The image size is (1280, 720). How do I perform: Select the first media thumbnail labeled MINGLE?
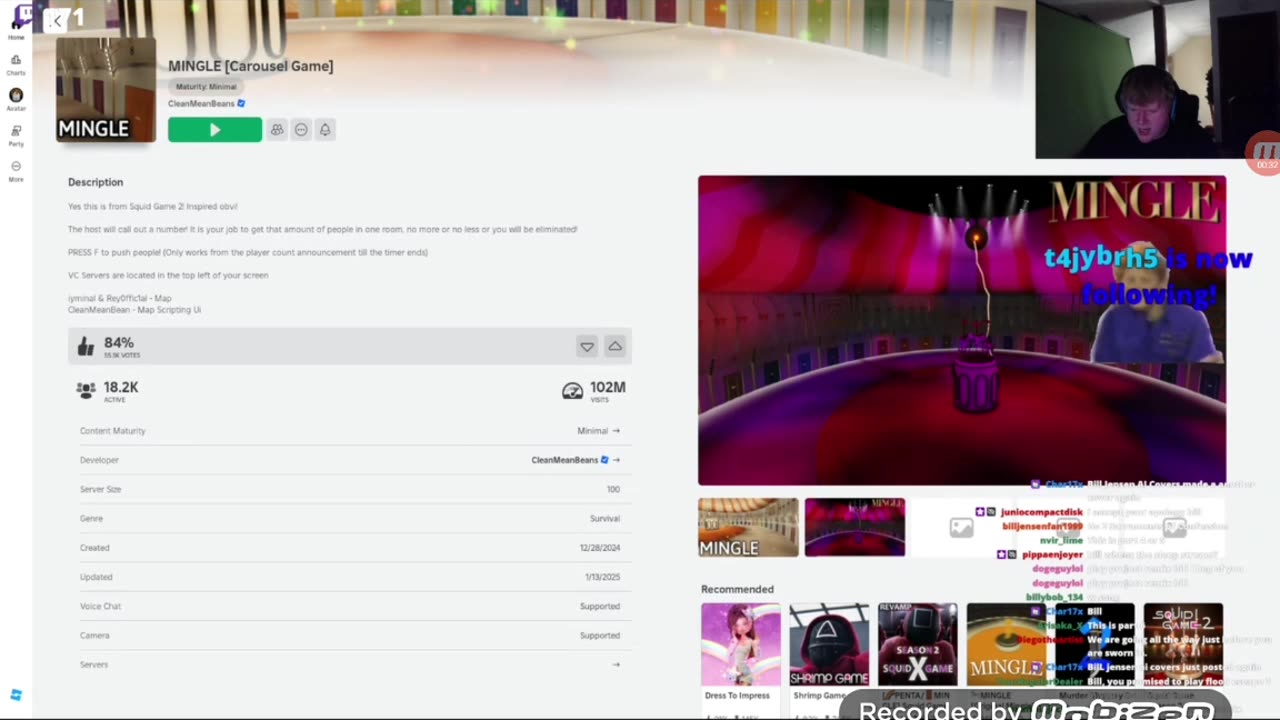748,527
